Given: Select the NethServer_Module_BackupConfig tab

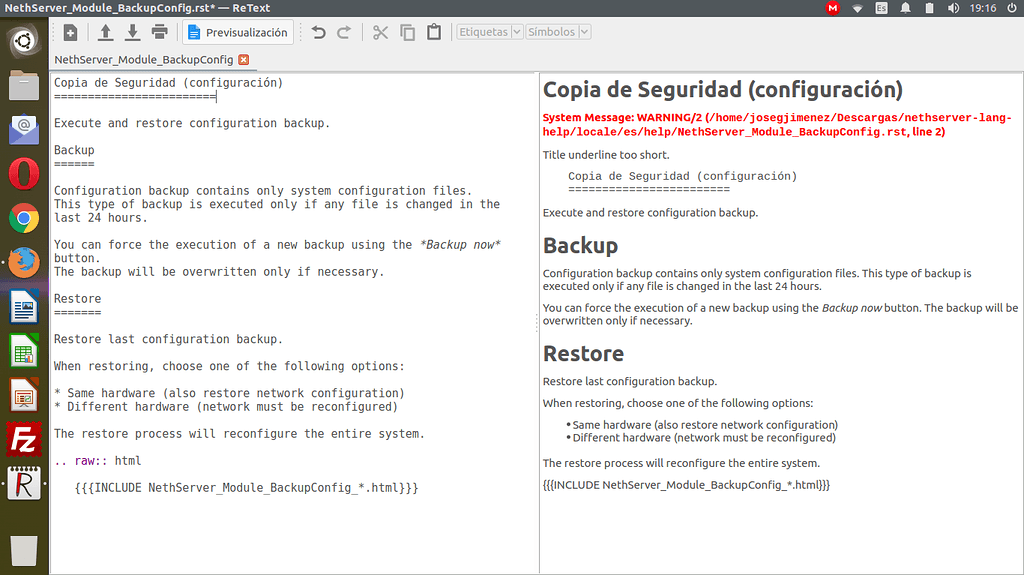Looking at the screenshot, I should click(x=144, y=59).
